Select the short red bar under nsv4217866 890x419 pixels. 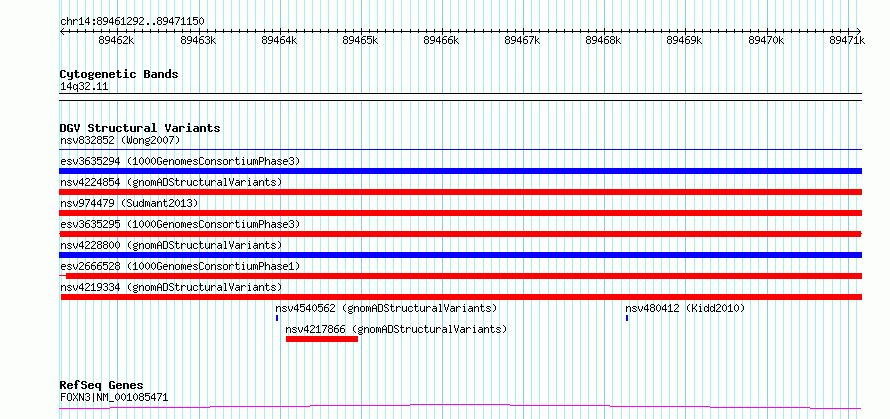[322, 339]
